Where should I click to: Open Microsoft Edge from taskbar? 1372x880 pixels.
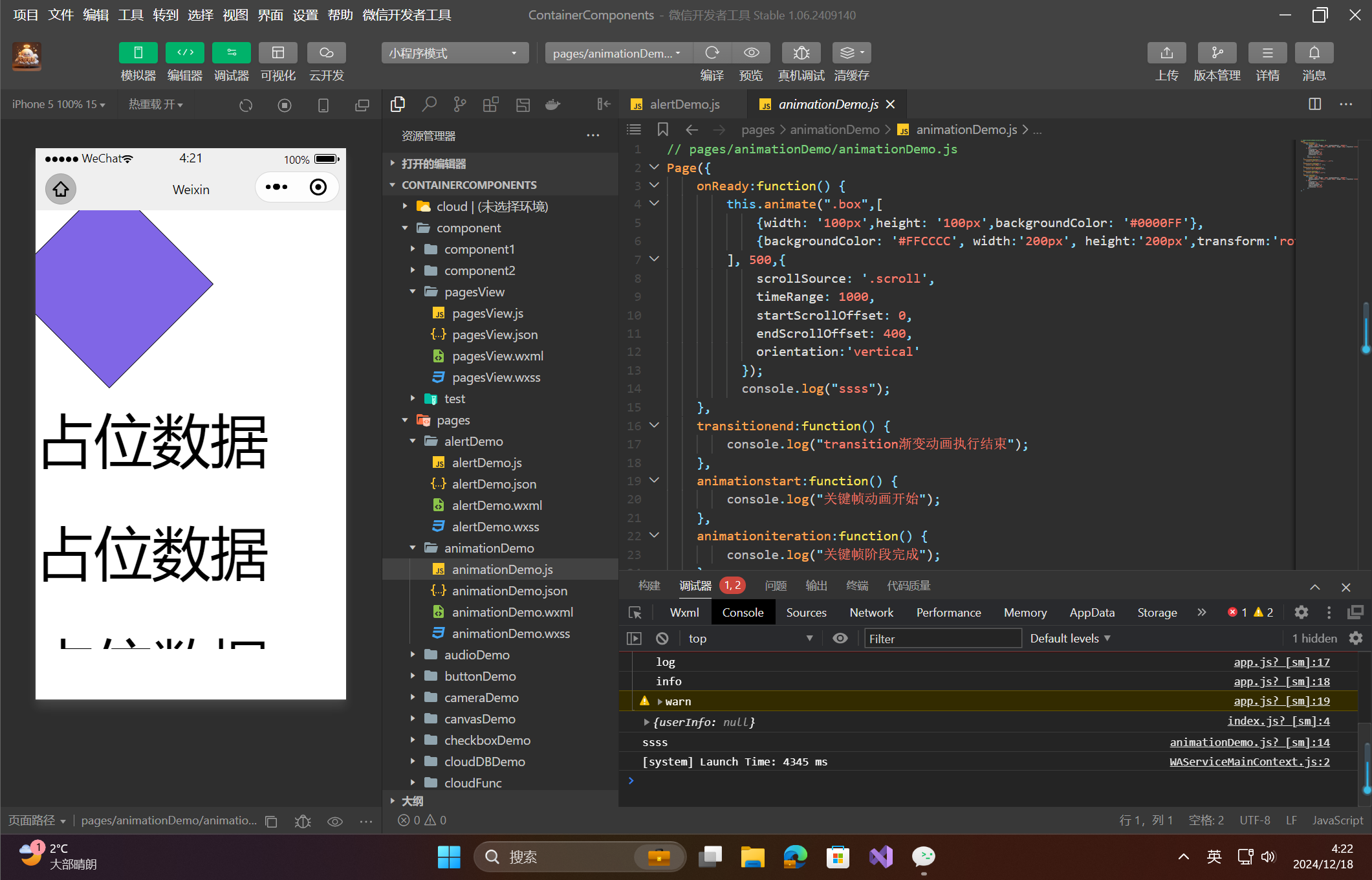[795, 857]
